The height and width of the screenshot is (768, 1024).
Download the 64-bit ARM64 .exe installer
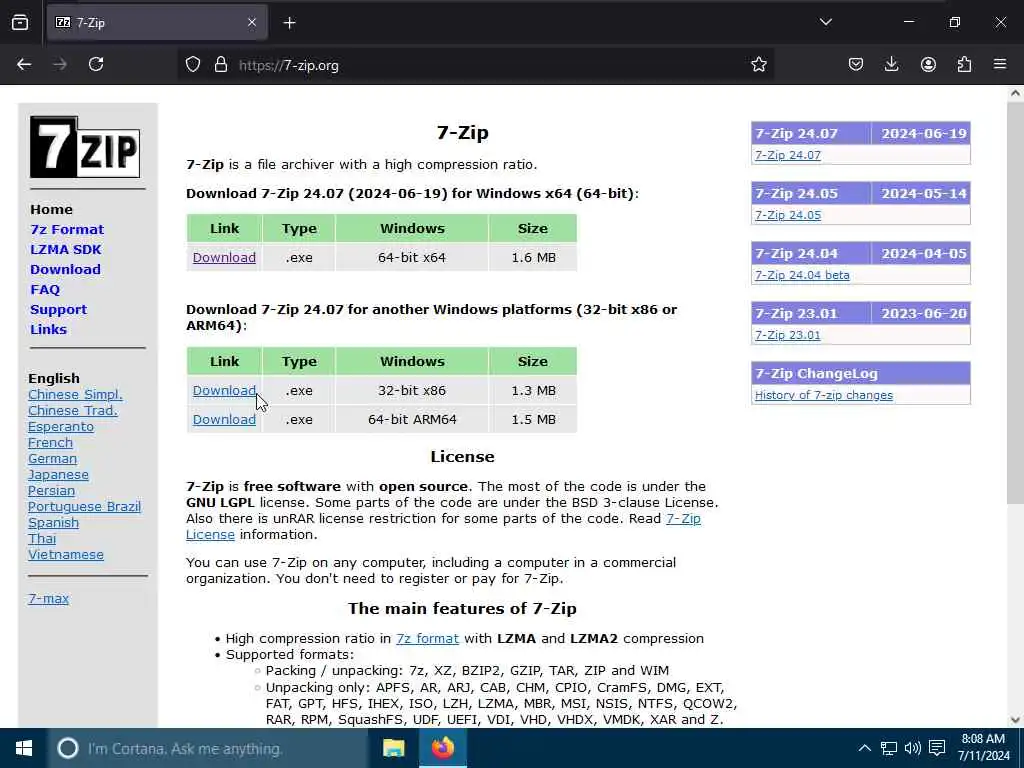point(224,419)
